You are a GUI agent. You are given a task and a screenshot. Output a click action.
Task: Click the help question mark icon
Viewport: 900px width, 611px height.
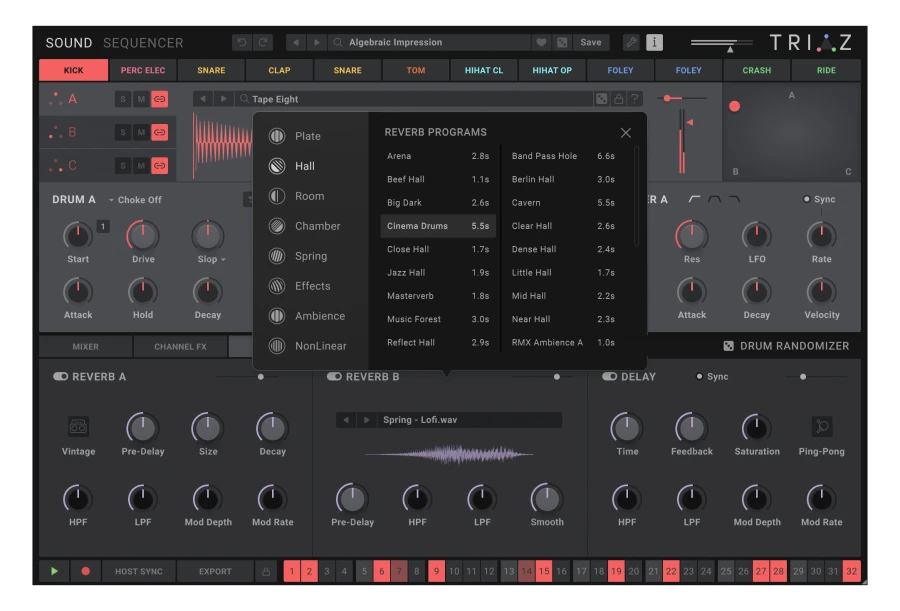pos(635,99)
